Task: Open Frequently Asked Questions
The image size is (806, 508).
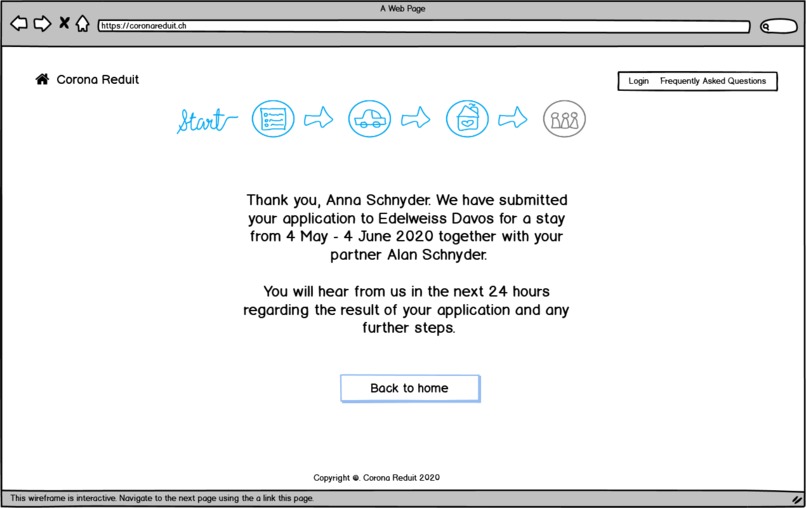Action: [x=713, y=81]
